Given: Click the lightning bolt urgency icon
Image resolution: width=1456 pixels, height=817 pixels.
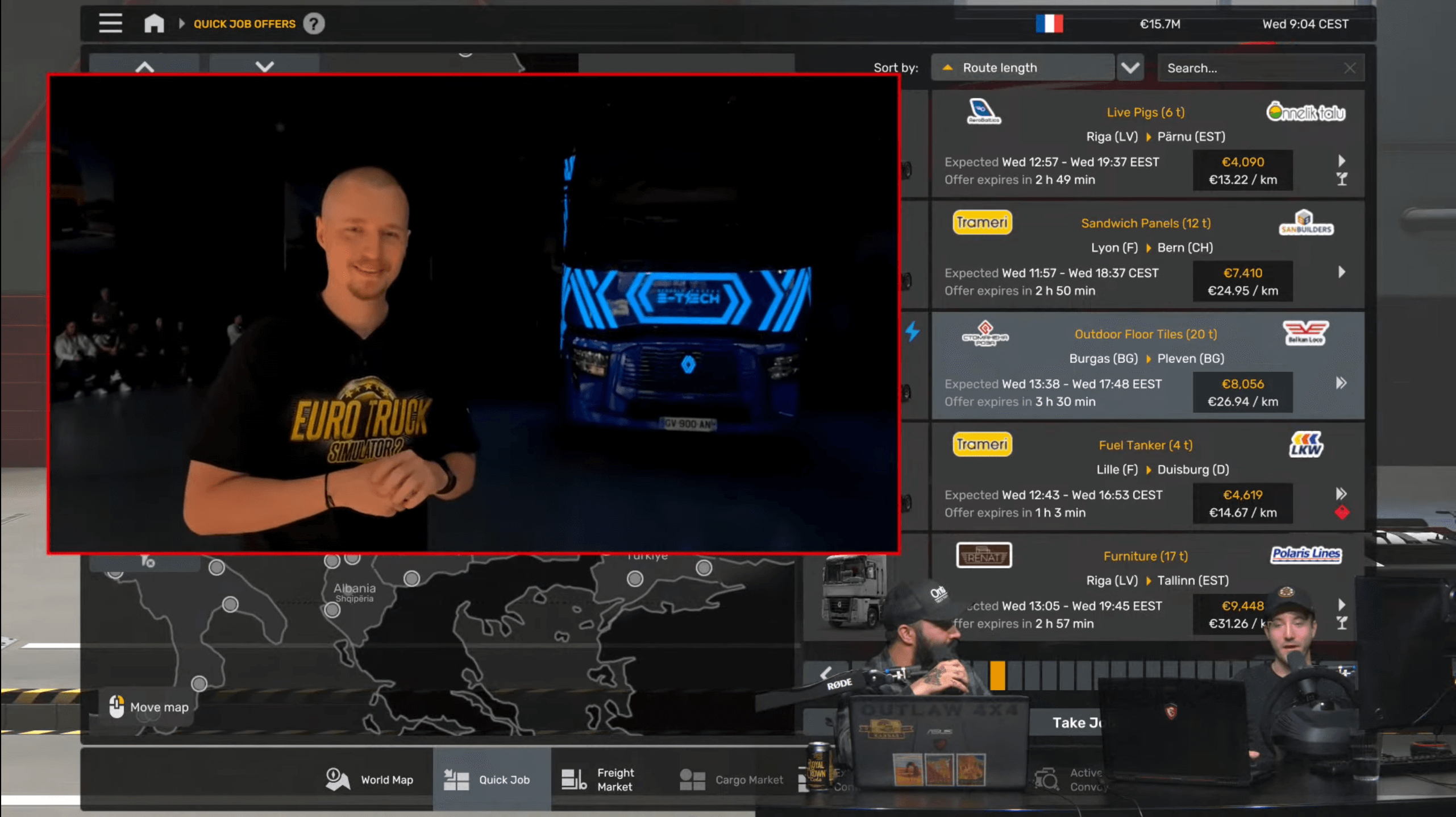Looking at the screenshot, I should [912, 331].
